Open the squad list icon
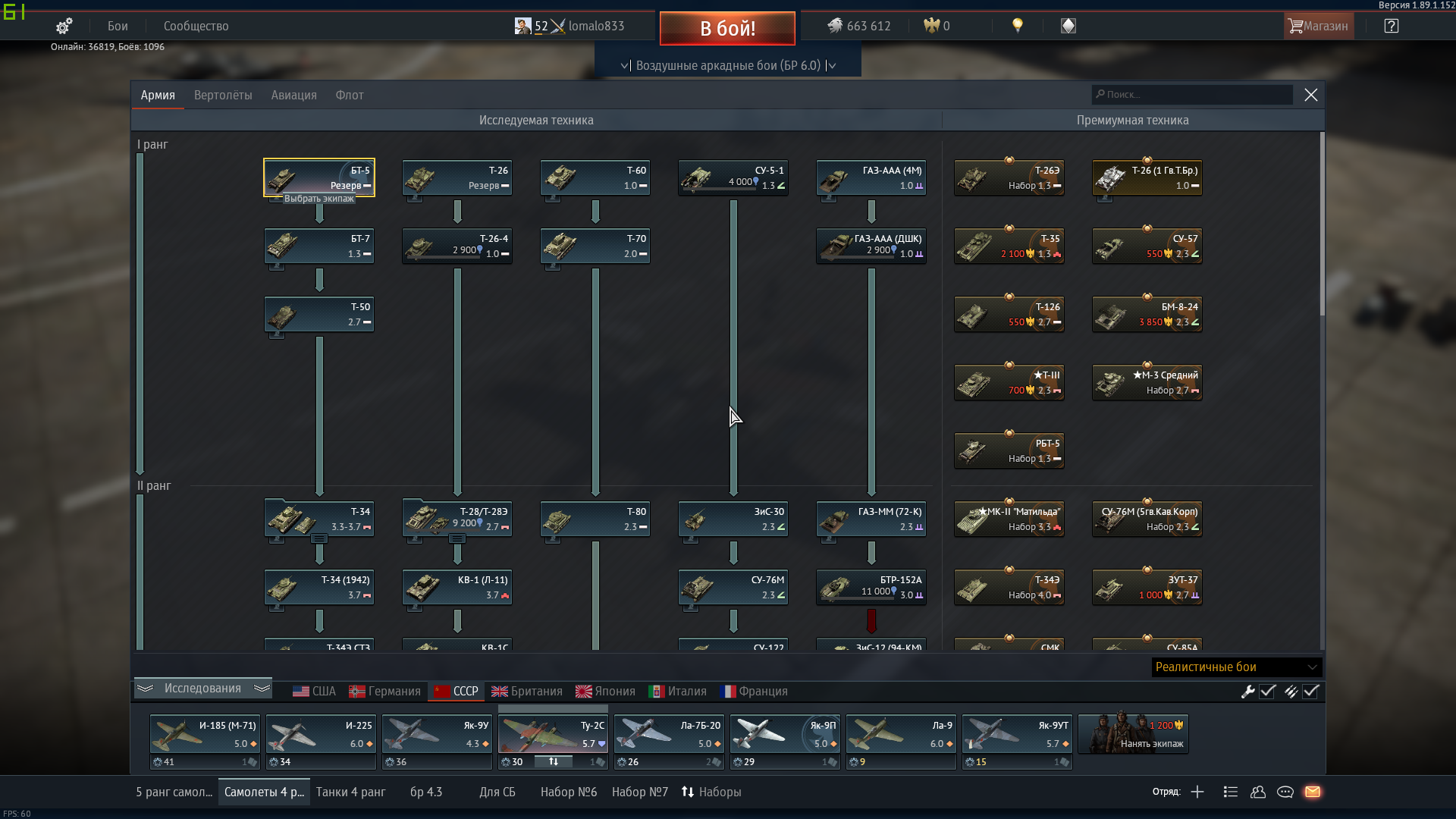 1231,792
